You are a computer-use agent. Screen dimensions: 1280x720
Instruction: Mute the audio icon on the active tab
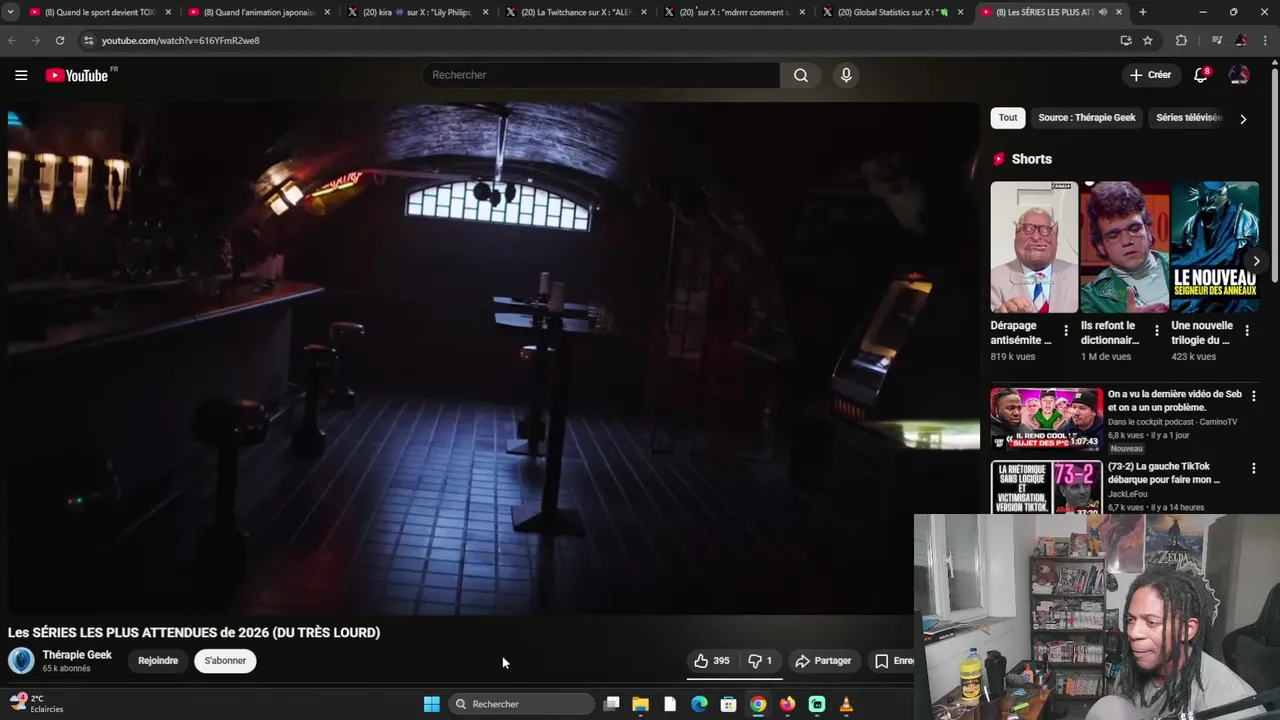(1102, 12)
